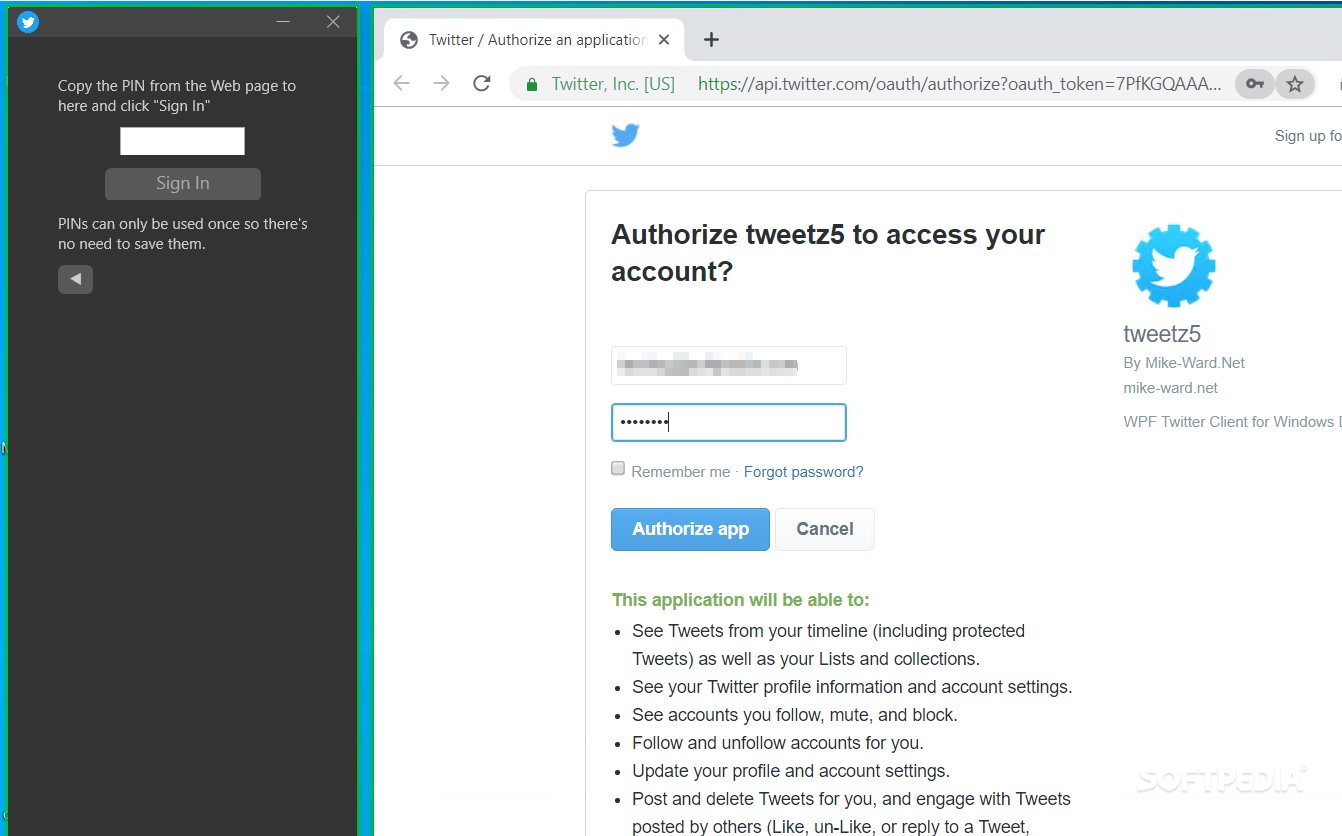
Task: Open saved passwords key icon
Action: click(1254, 84)
